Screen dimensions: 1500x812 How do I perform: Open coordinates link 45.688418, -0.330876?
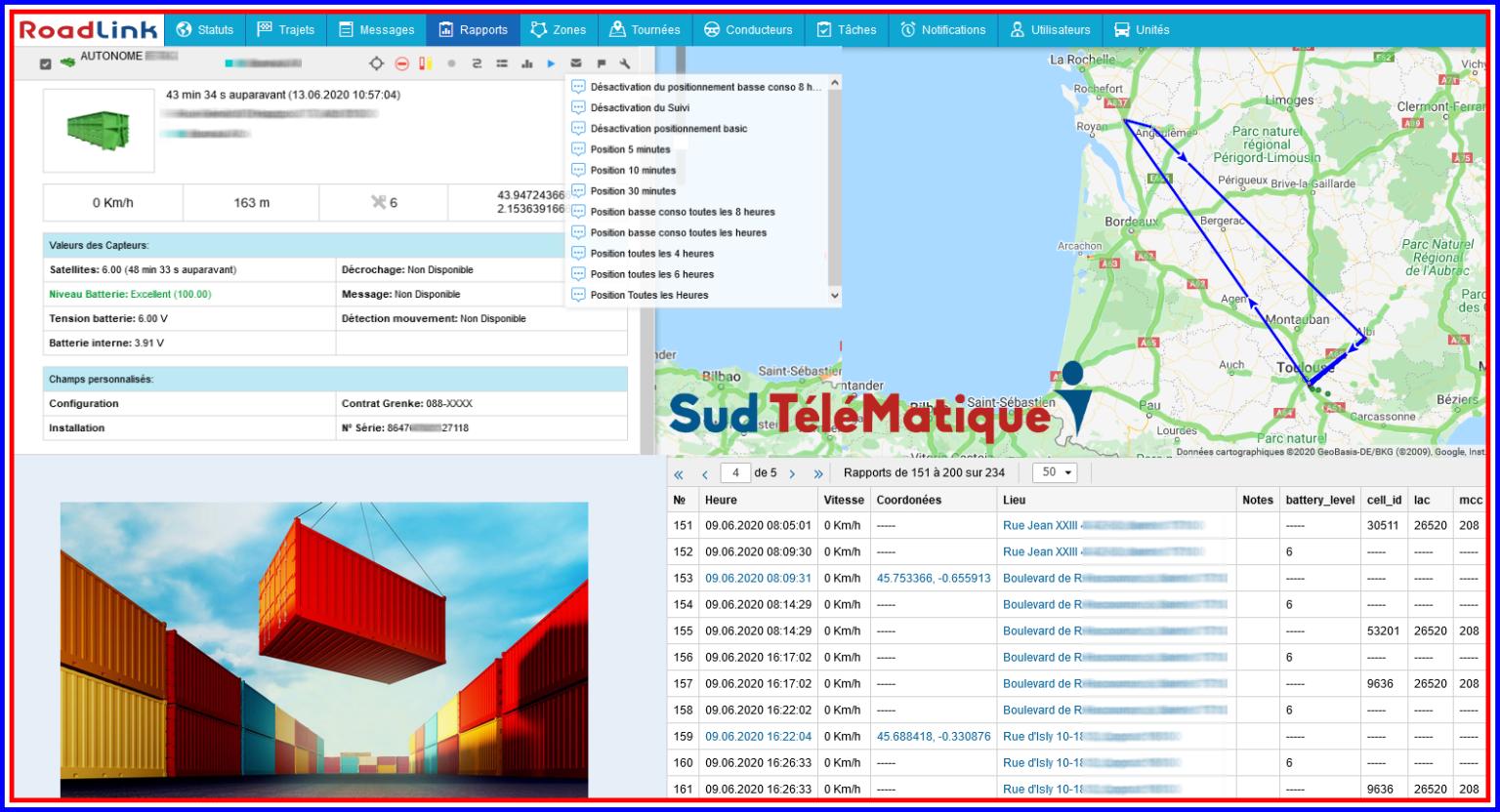point(934,736)
